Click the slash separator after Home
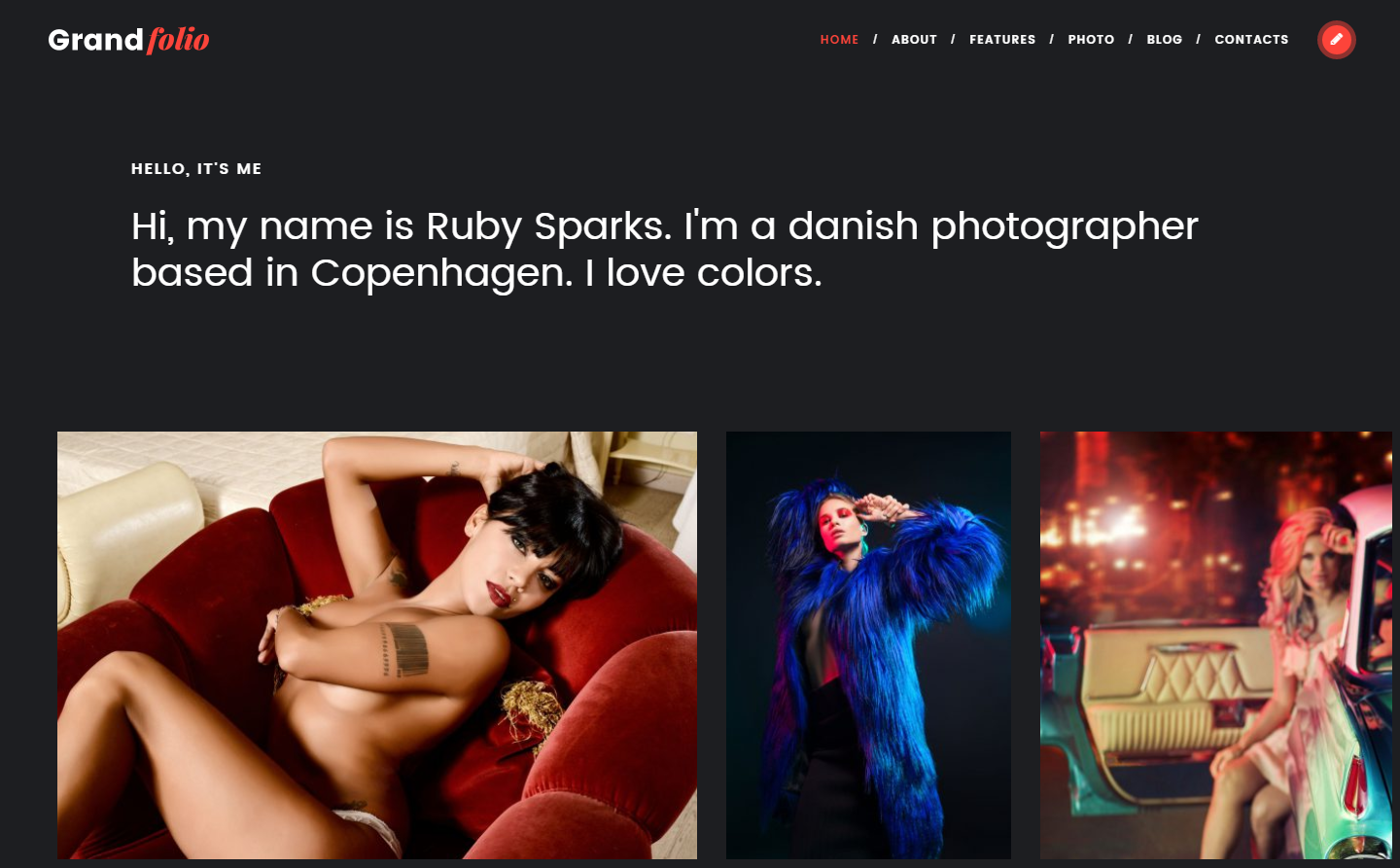 click(875, 40)
